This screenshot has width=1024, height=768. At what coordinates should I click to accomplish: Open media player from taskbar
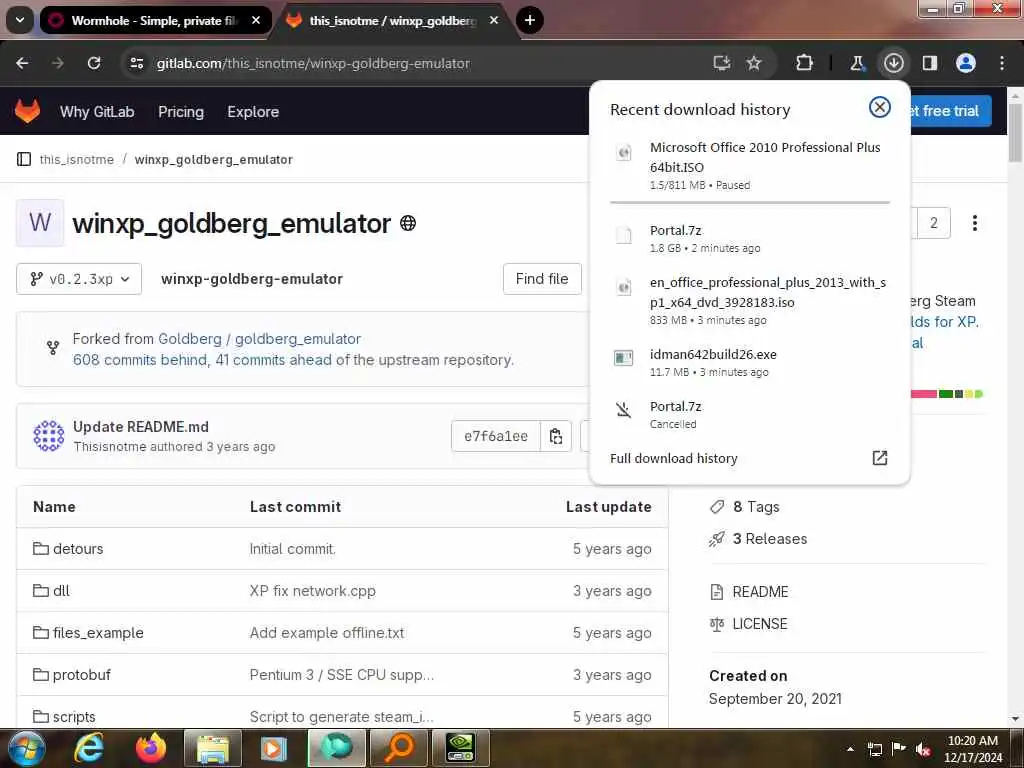pyautogui.click(x=274, y=748)
